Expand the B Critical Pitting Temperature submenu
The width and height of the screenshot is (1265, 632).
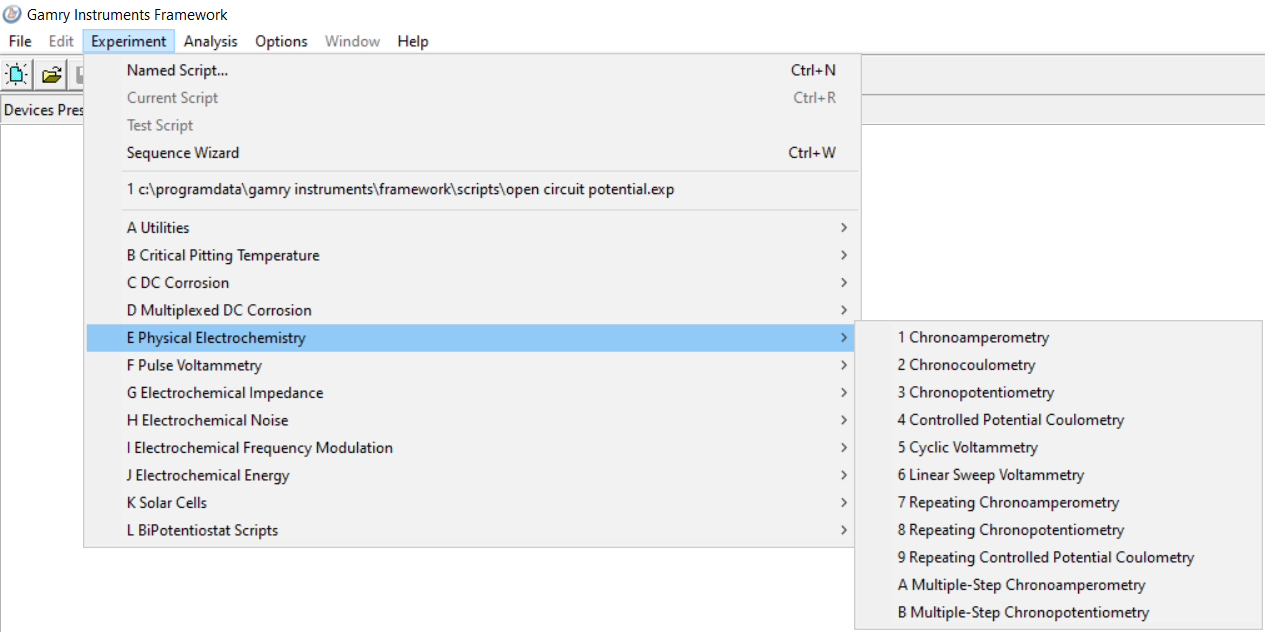[x=472, y=255]
